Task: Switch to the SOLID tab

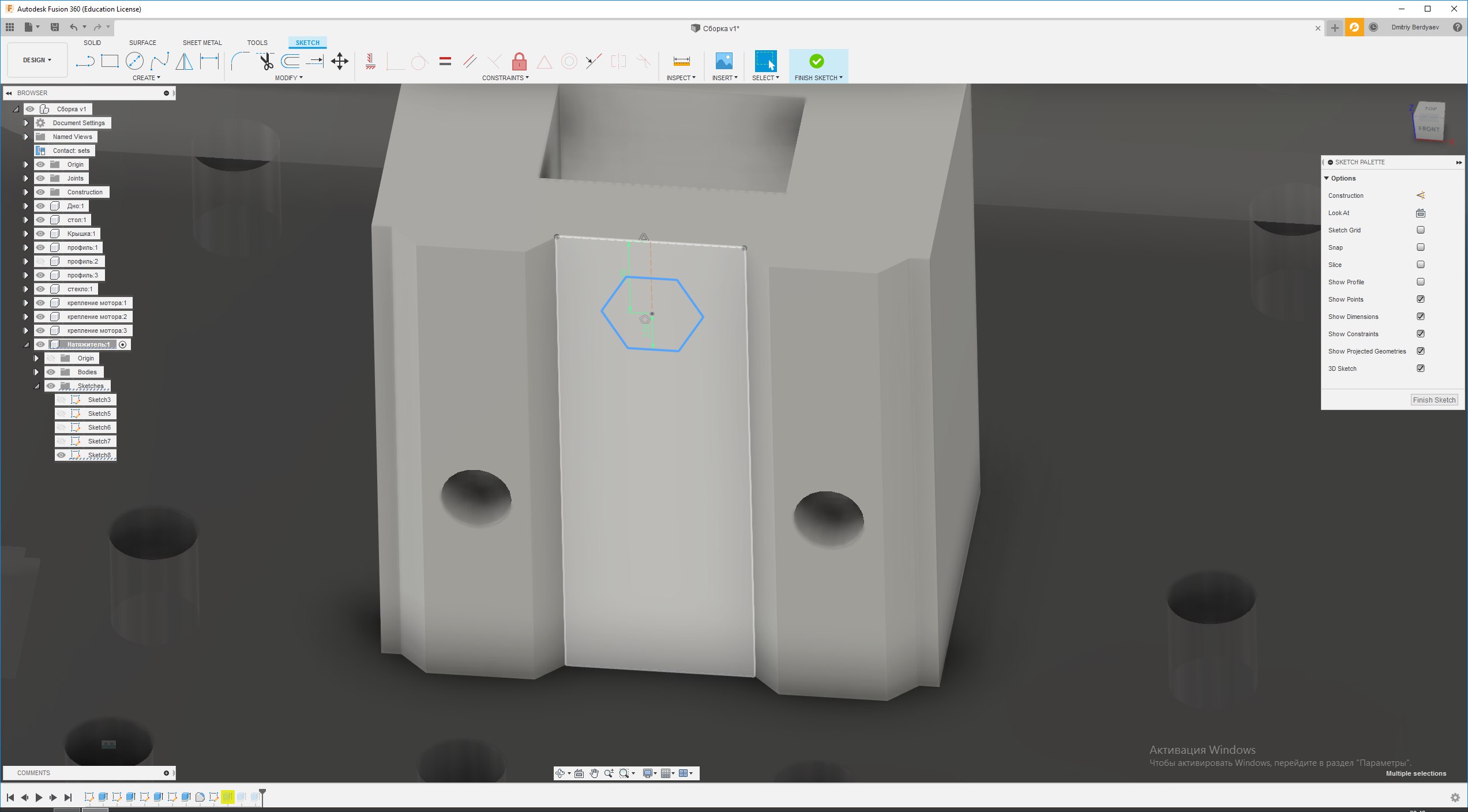Action: (x=92, y=43)
